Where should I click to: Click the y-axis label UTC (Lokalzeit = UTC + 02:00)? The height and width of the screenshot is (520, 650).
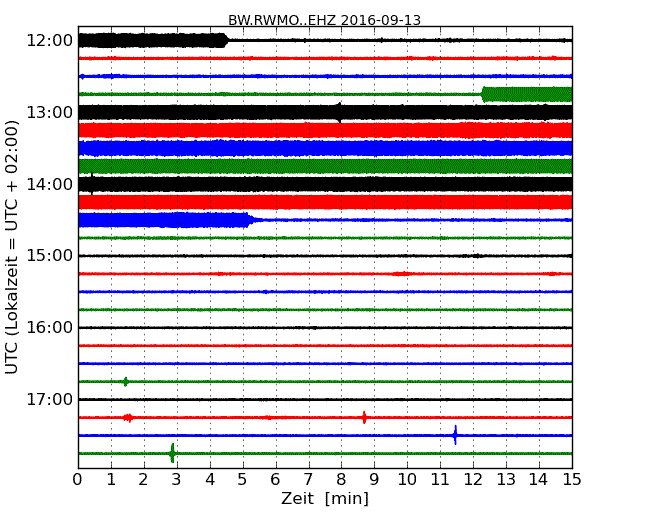click(x=12, y=247)
